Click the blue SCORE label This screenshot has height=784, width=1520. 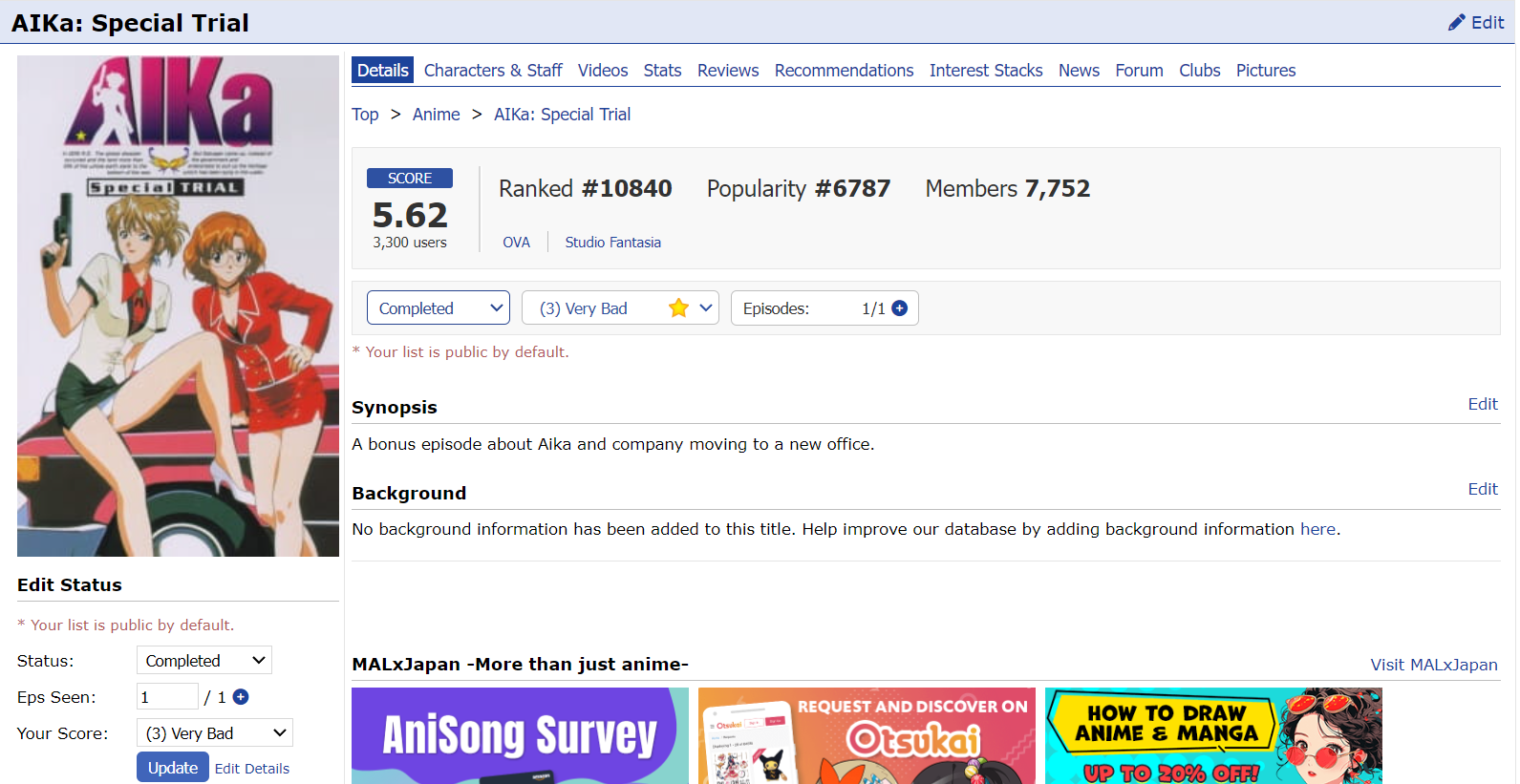410,178
